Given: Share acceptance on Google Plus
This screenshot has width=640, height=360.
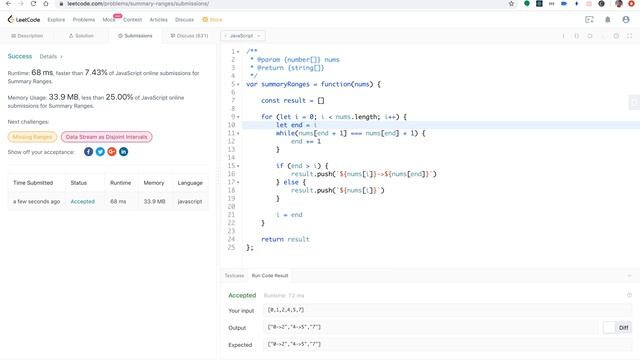Looking at the screenshot, I should [112, 152].
